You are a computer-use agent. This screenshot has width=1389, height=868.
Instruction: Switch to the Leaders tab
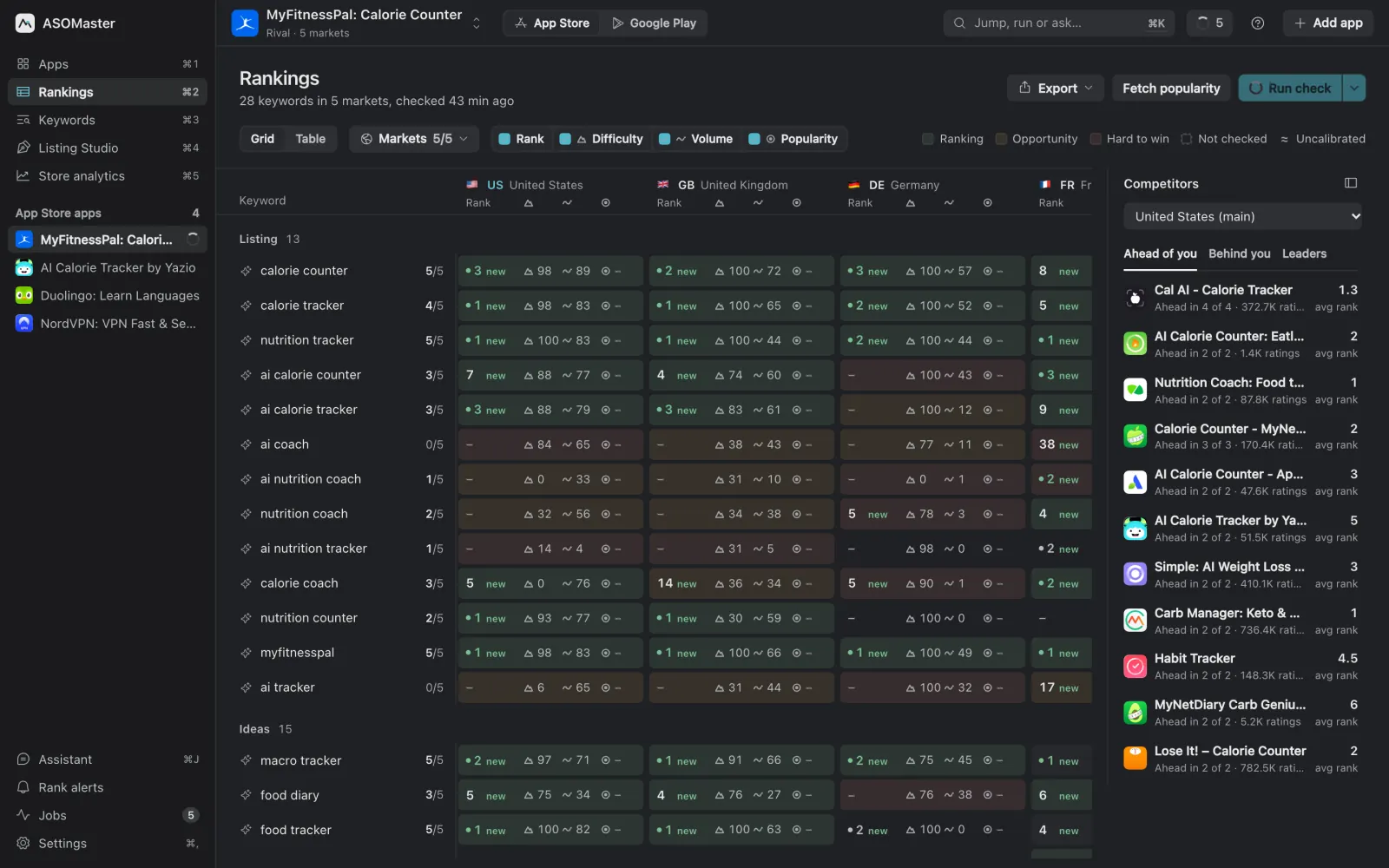coord(1304,253)
